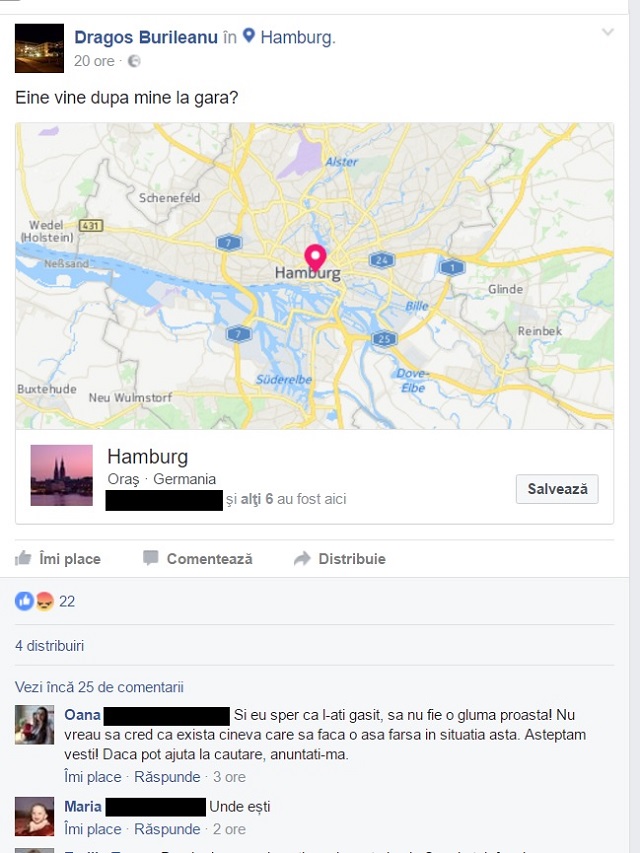The image size is (640, 853).
Task: Click the Hamburg location pin icon in header
Action: point(249,36)
